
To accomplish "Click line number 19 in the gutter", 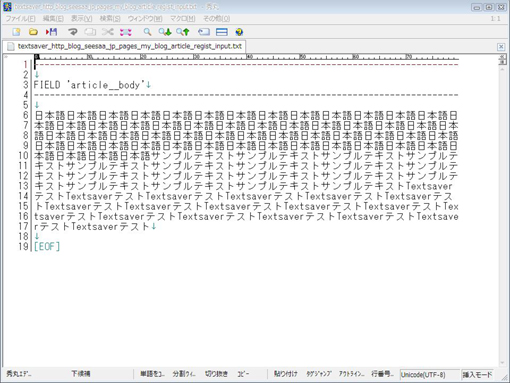I will (23, 246).
